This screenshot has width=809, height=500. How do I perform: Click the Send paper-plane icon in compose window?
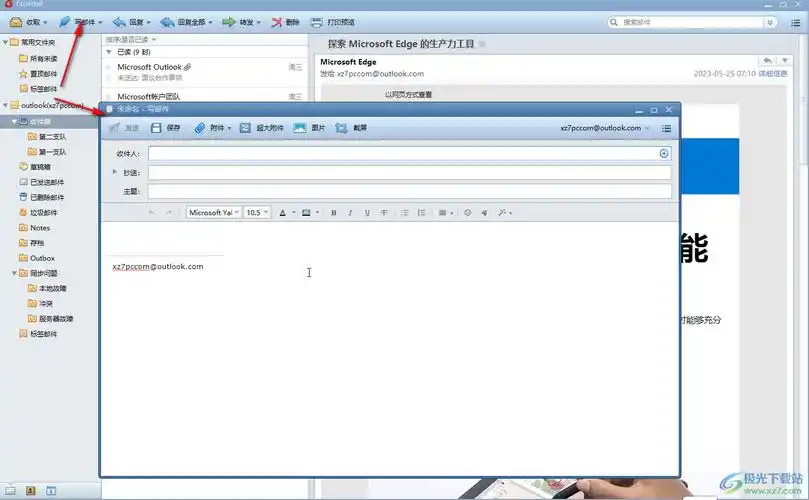tap(114, 127)
